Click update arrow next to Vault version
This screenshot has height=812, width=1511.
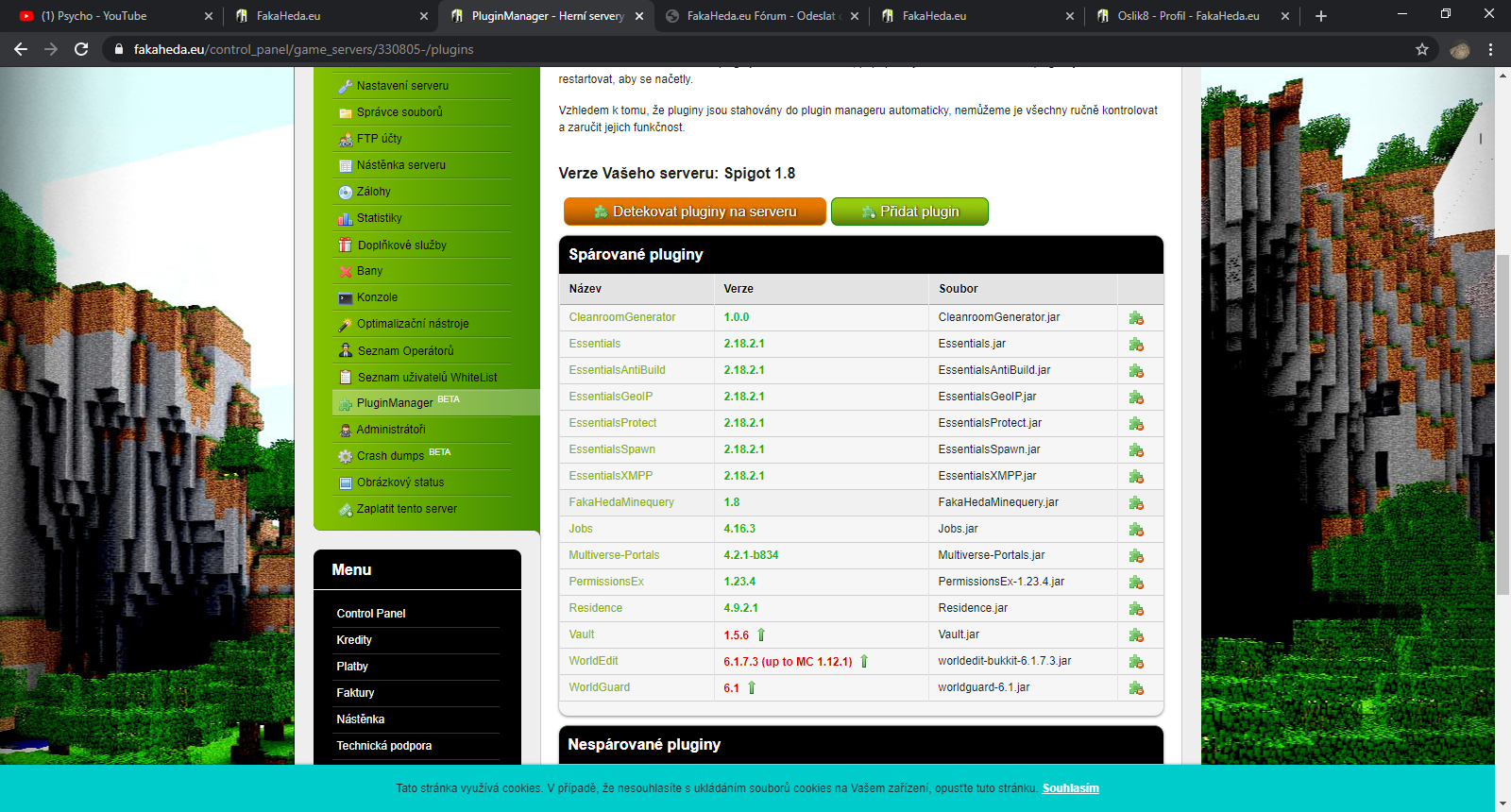(761, 634)
